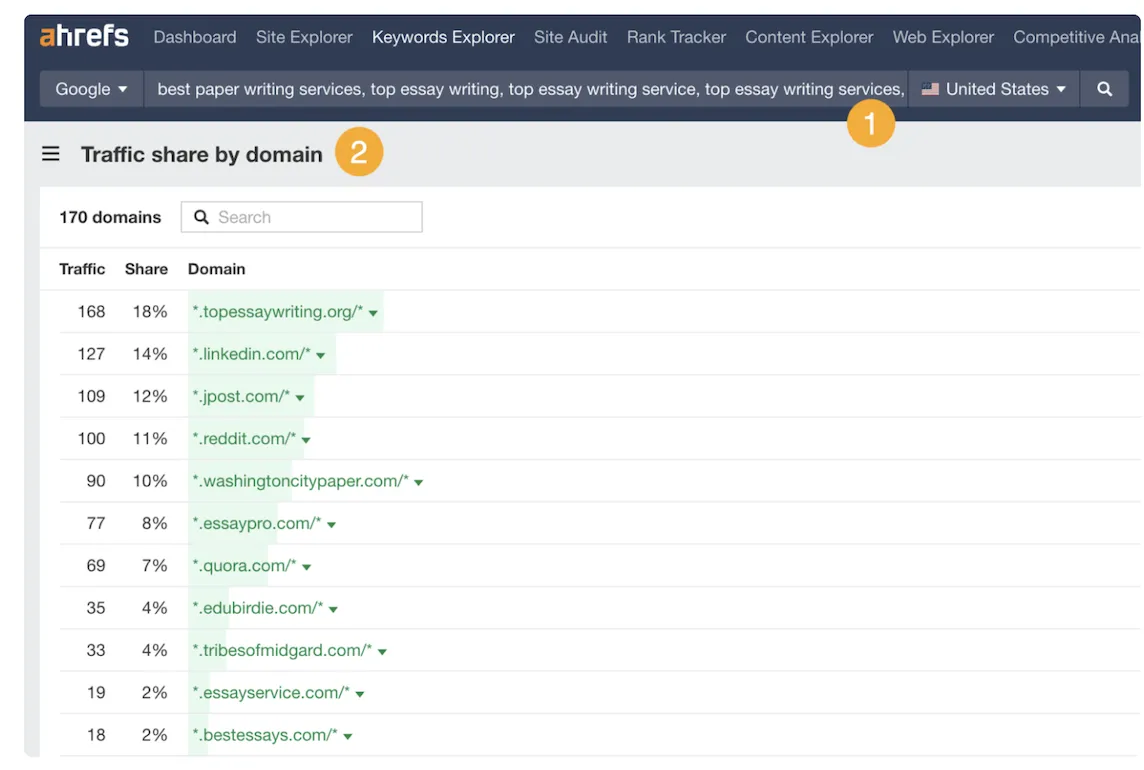Open the essaypro.com domain link
1144x770 pixels.
pos(256,523)
